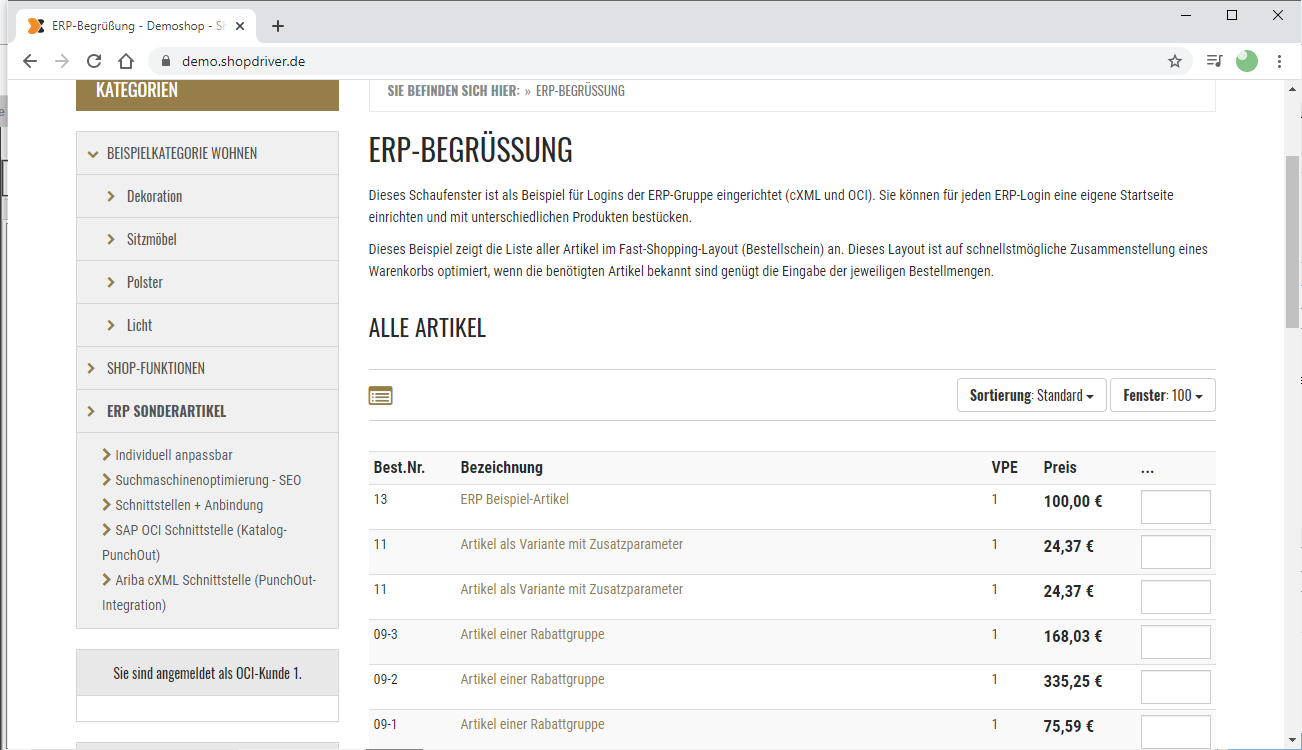Open a new browser tab
The image size is (1302, 750).
[278, 26]
